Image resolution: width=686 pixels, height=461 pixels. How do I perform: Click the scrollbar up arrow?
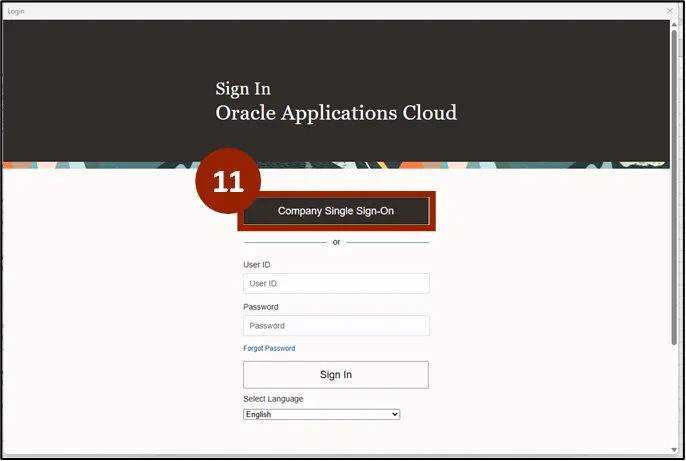pyautogui.click(x=674, y=24)
